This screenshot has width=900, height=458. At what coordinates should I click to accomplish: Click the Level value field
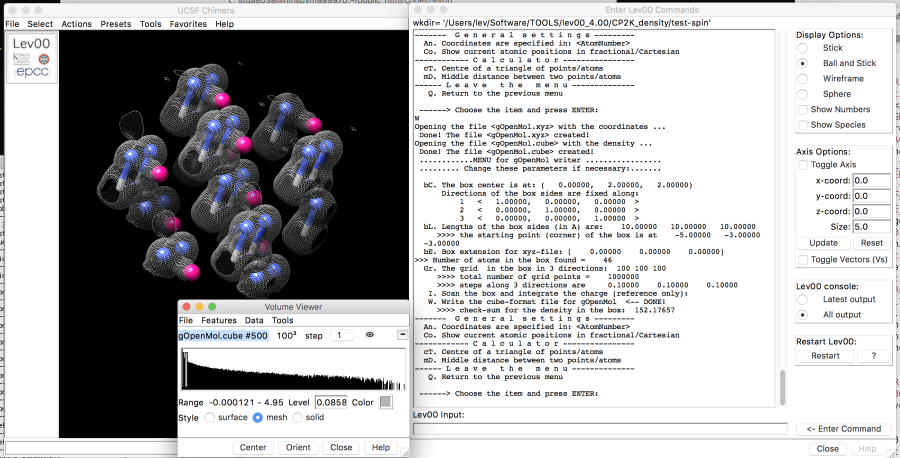point(330,402)
